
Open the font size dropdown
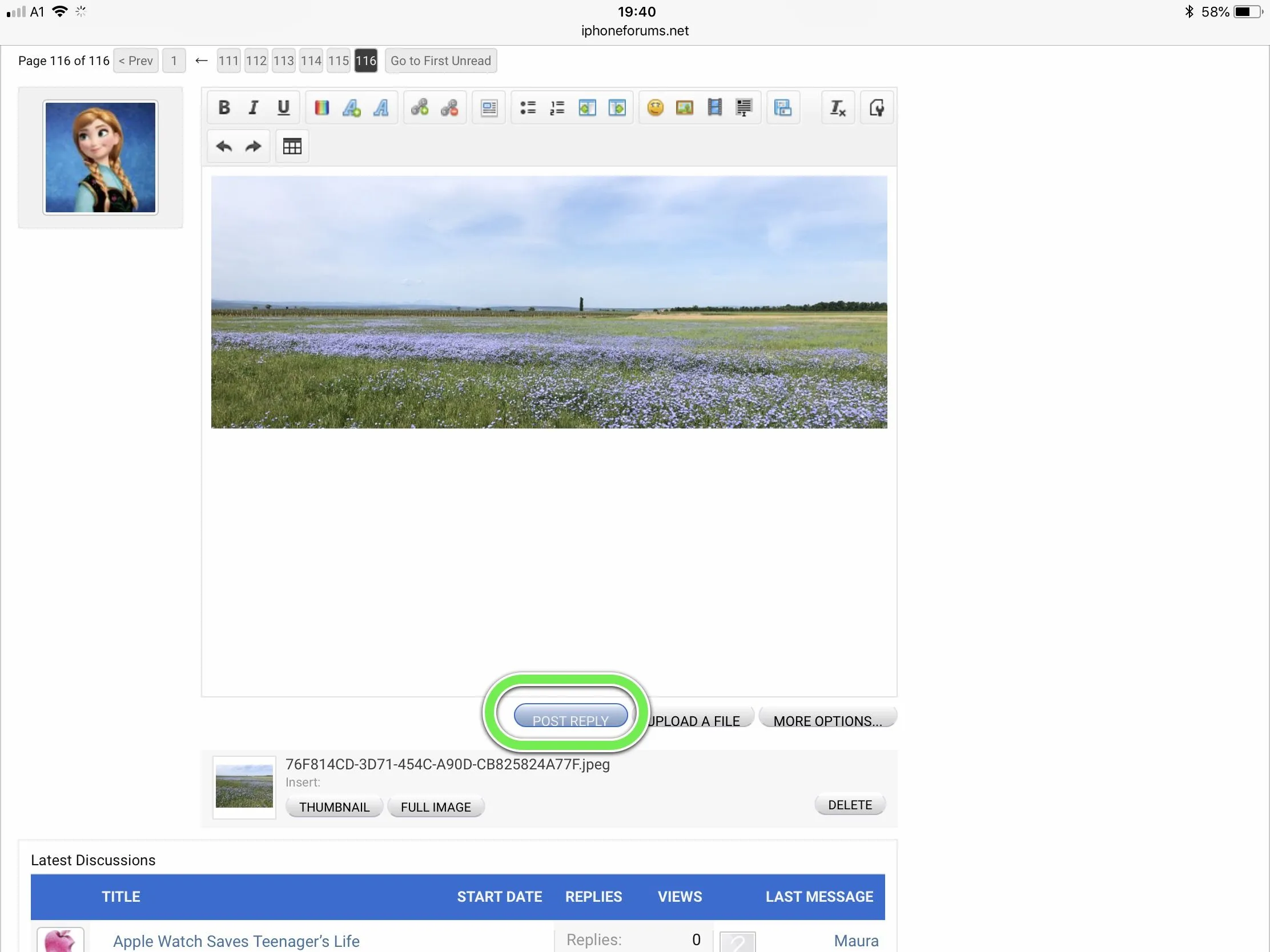click(351, 108)
